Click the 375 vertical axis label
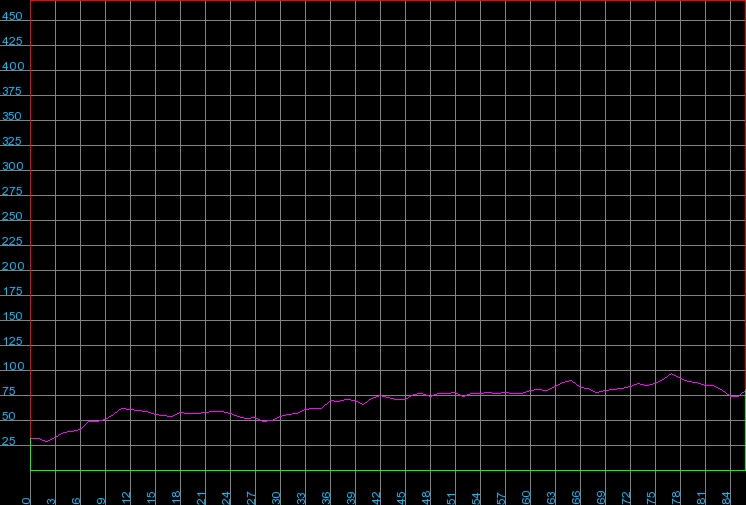This screenshot has height=505, width=746. click(12, 91)
